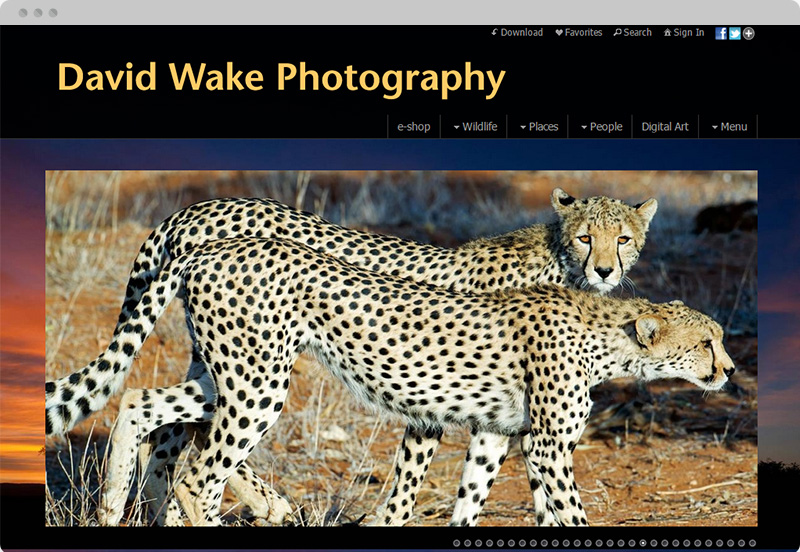
Task: Expand the Wildlife dropdown menu
Action: point(475,127)
